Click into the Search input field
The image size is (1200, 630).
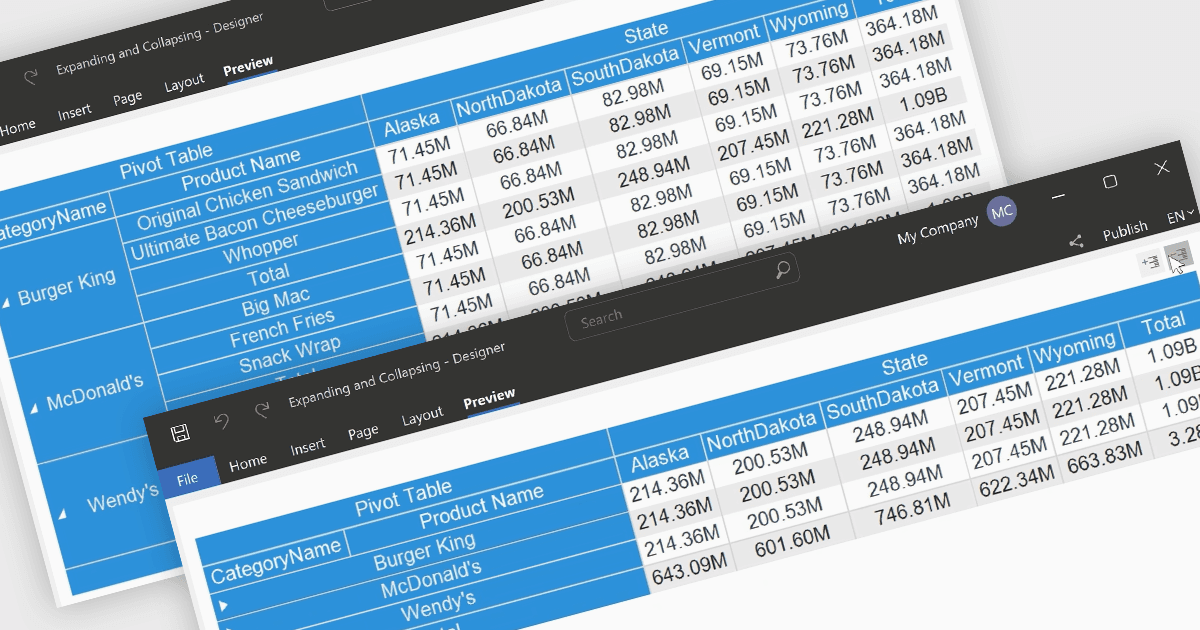682,296
